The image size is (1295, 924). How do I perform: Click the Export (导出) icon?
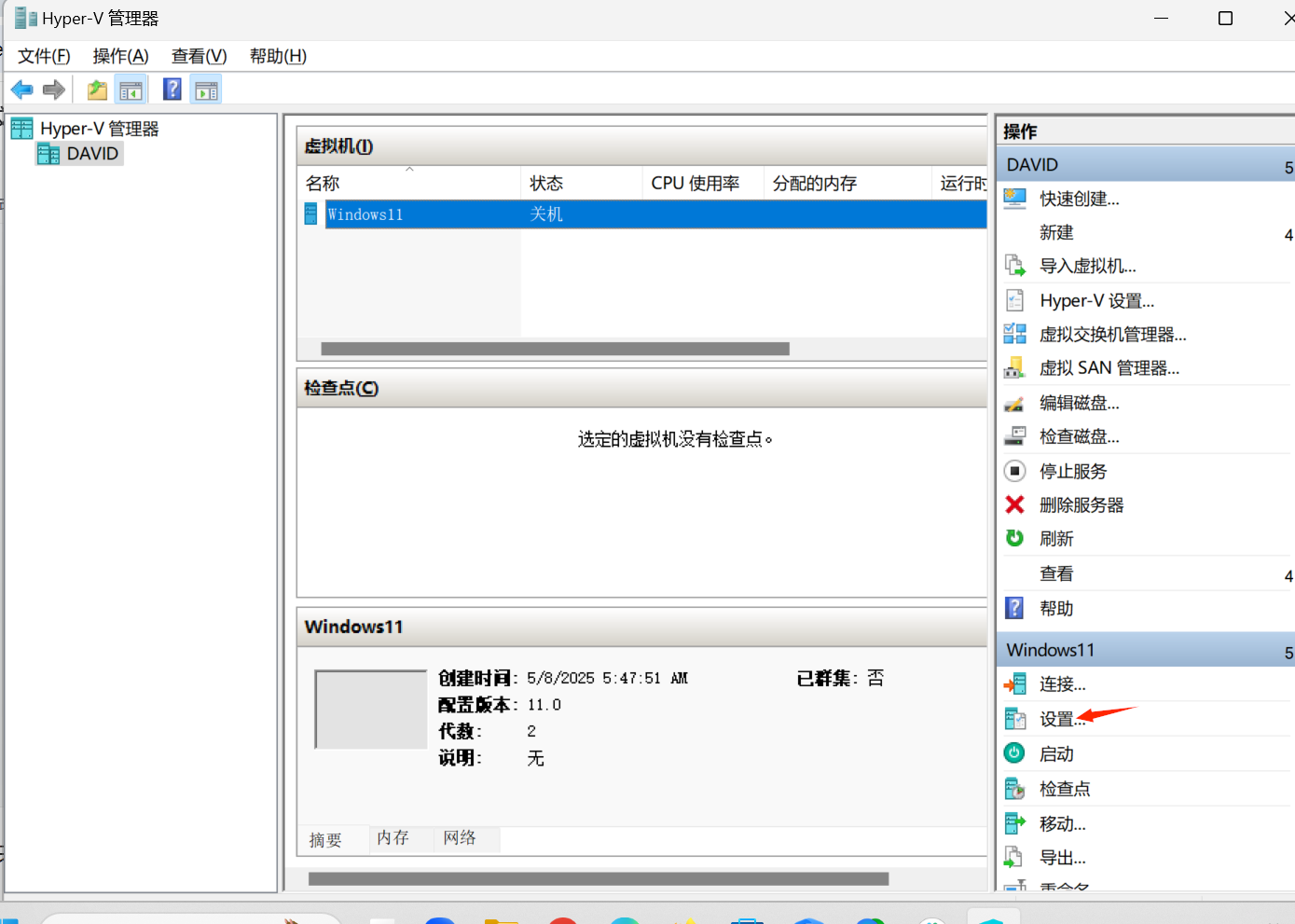pyautogui.click(x=1015, y=857)
